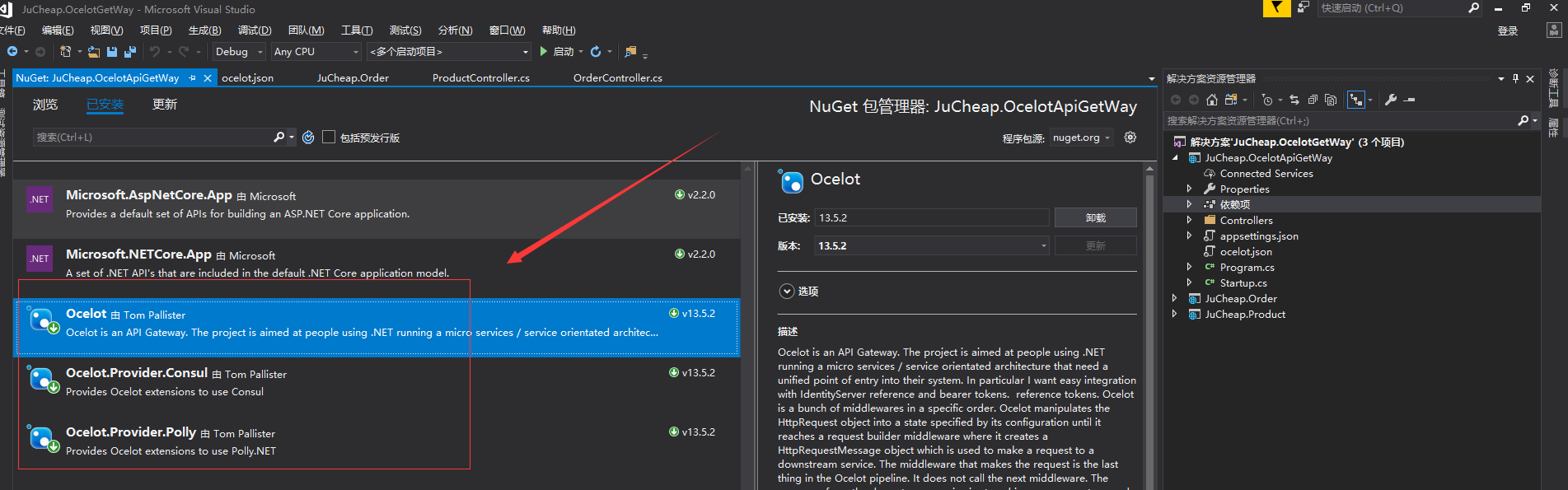Image resolution: width=1568 pixels, height=490 pixels.
Task: Click the account avatar icon at top right
Action: click(1554, 30)
